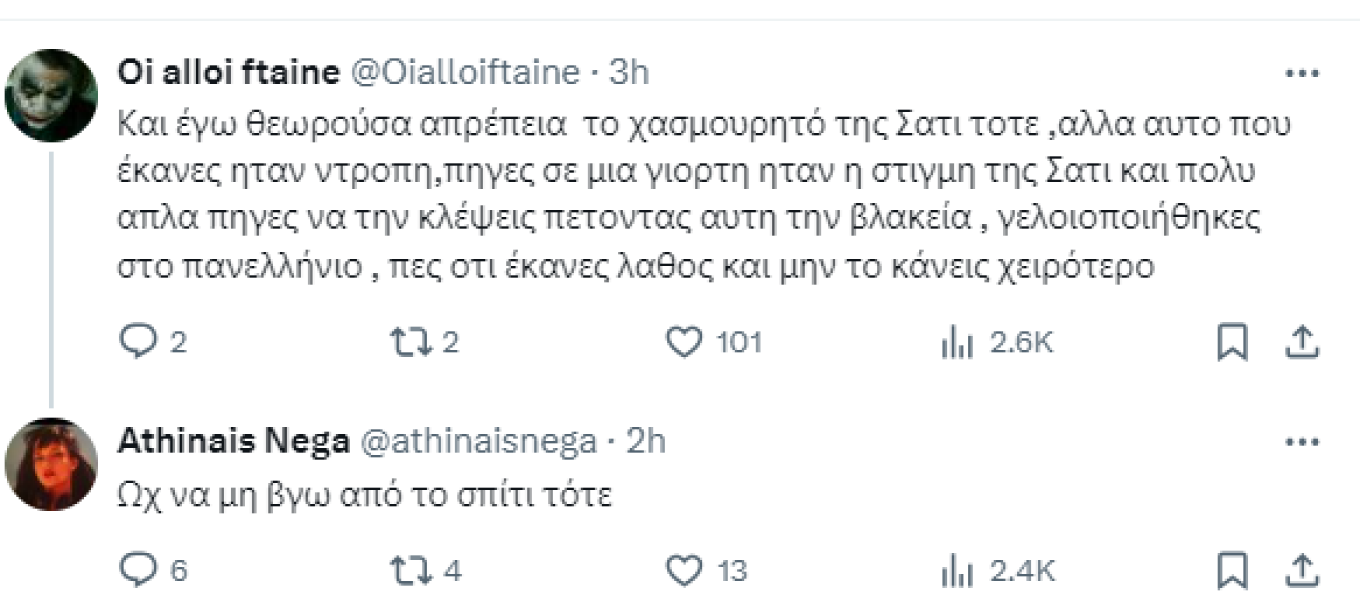Open more options for Oi alloi ftaine's tweet

[x=1302, y=74]
